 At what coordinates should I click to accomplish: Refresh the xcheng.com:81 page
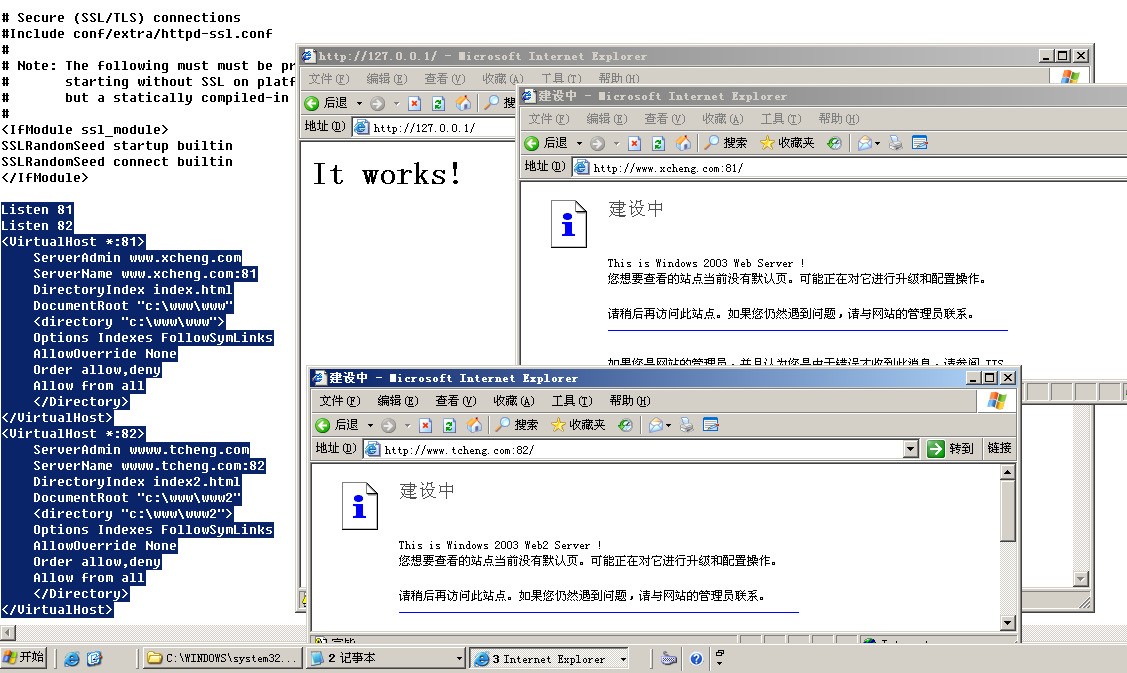pos(658,143)
